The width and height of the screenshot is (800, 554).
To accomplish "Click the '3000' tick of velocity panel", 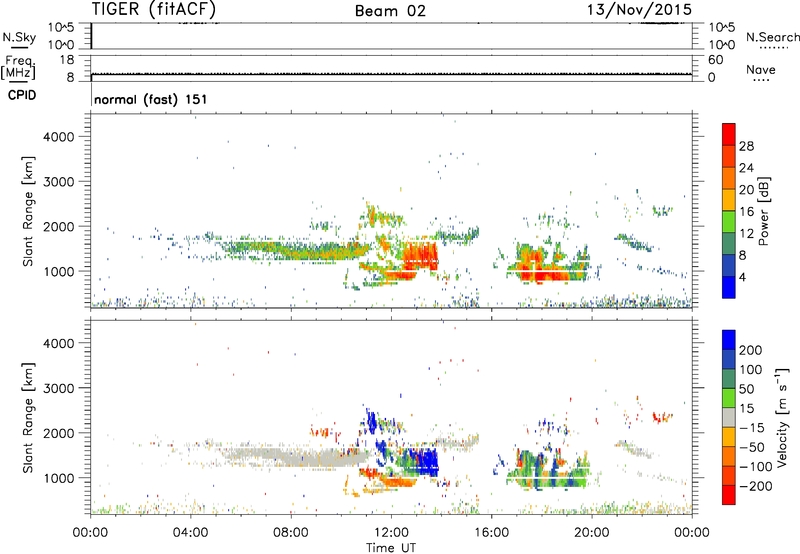I will [x=59, y=388].
